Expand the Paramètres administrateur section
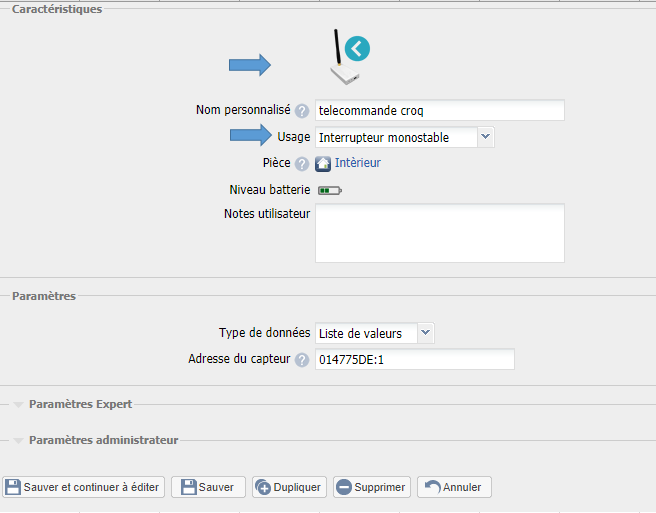 click(x=103, y=440)
